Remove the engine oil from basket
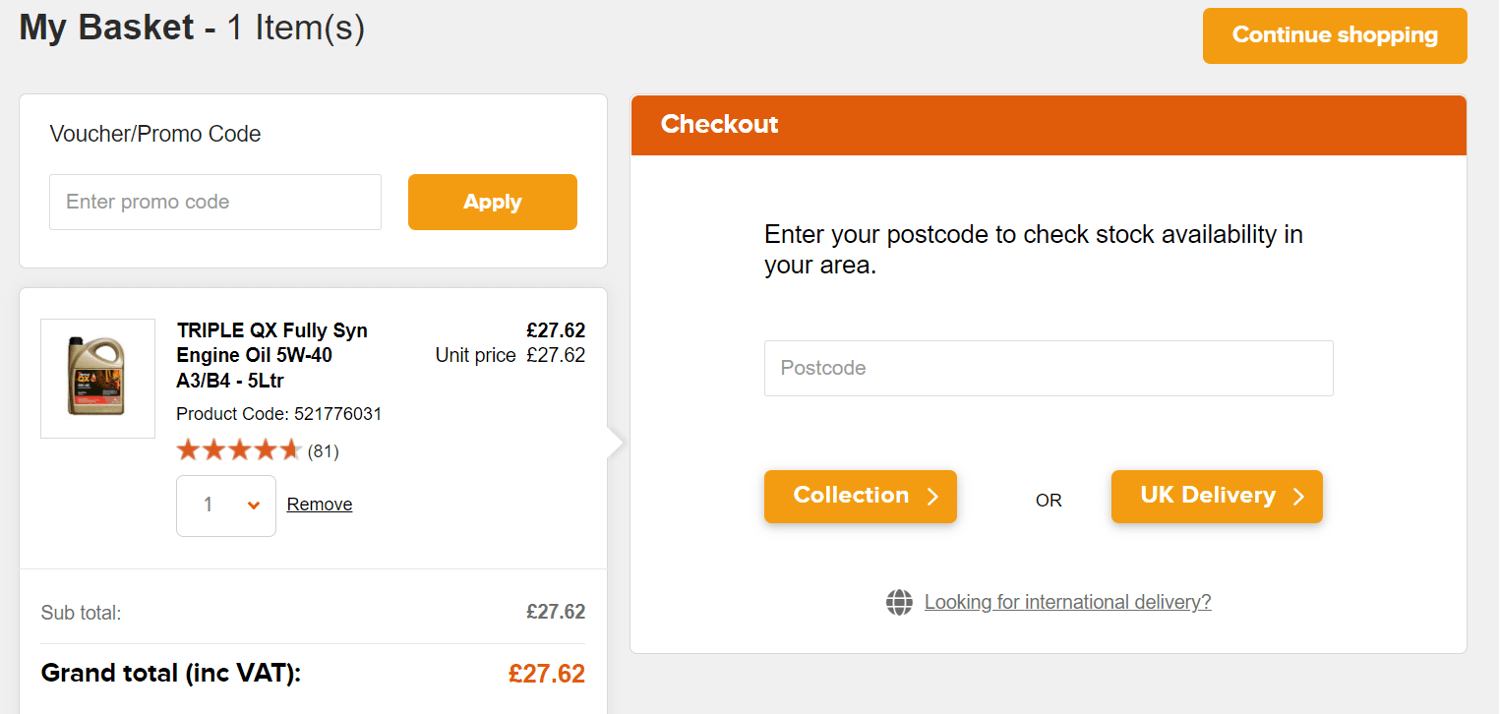The width and height of the screenshot is (1500, 714). 319,505
